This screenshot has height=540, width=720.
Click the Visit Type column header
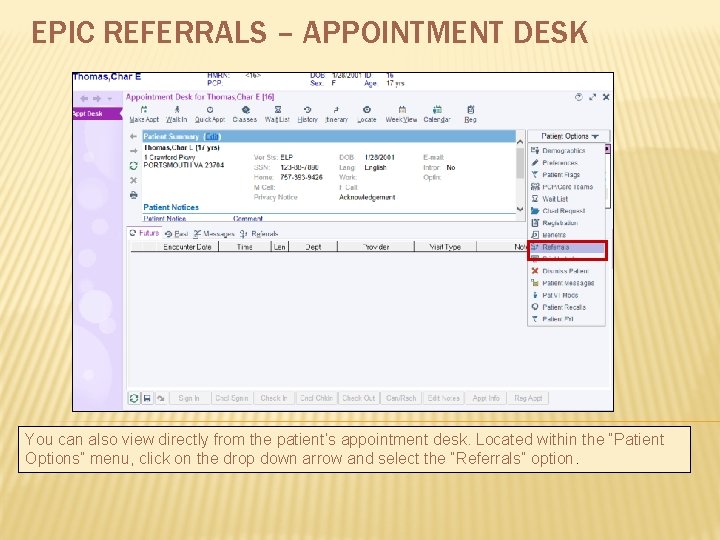445,247
